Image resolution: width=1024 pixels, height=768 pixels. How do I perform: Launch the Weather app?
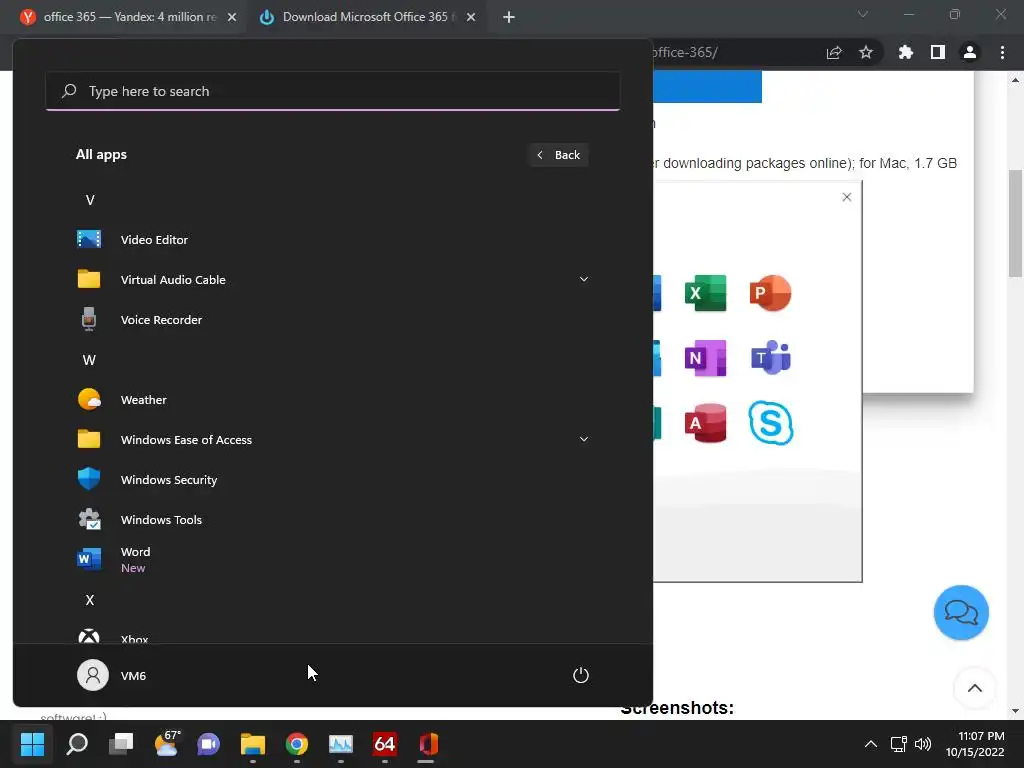[x=332, y=400]
